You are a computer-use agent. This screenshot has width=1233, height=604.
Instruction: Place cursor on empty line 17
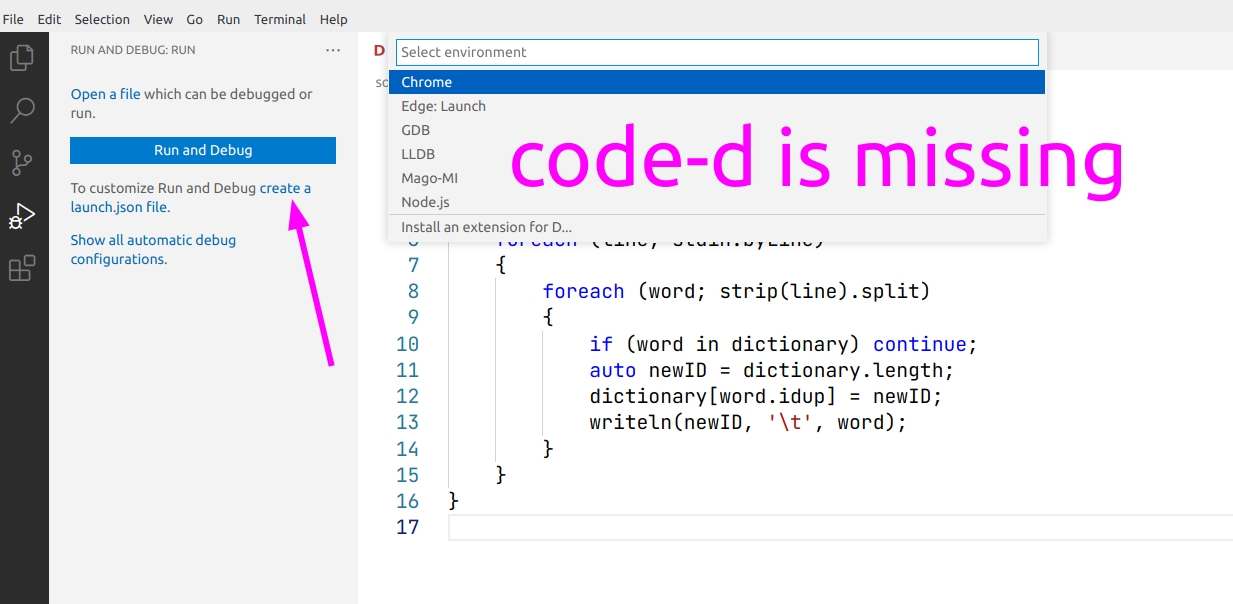coord(840,527)
